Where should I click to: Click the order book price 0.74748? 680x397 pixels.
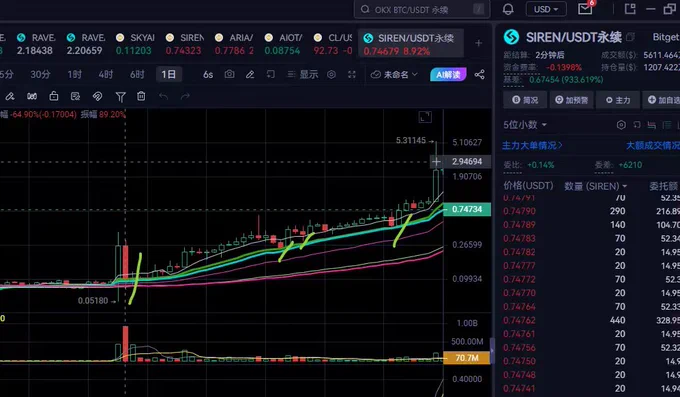(x=520, y=375)
